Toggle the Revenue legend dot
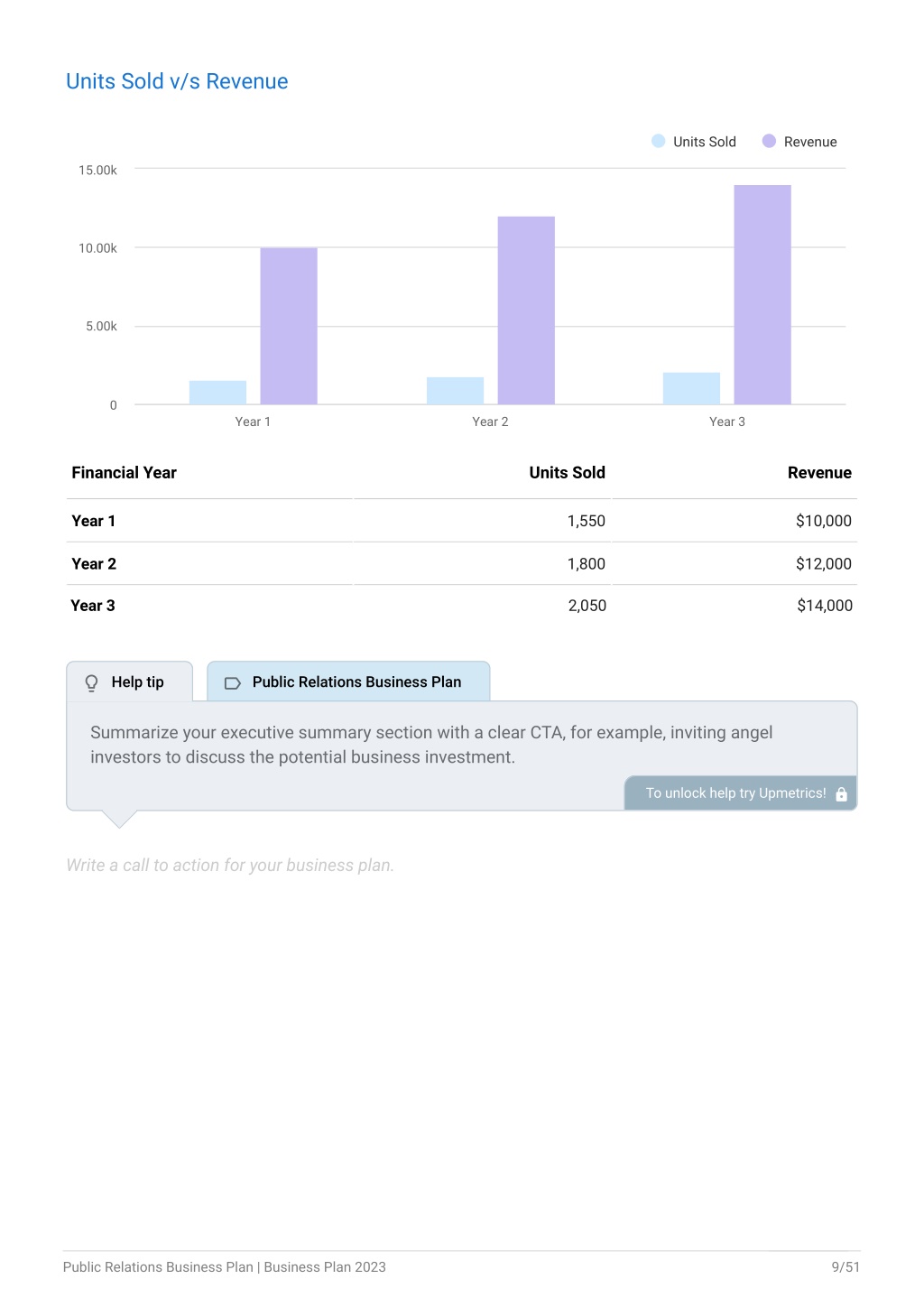Screen dimensions: 924x1307 click(769, 141)
